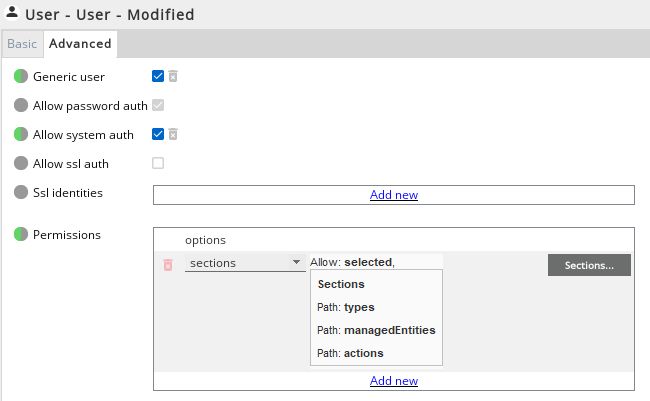Switch to the Basic tab
This screenshot has width=650, height=401.
[x=22, y=44]
